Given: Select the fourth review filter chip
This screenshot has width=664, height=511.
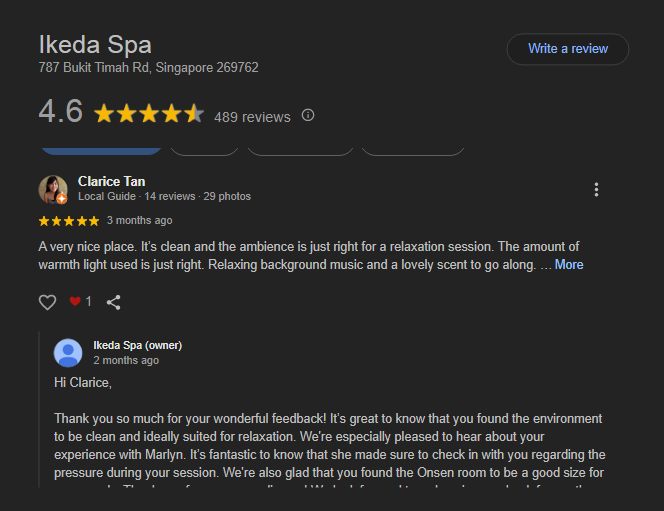Looking at the screenshot, I should coord(412,149).
